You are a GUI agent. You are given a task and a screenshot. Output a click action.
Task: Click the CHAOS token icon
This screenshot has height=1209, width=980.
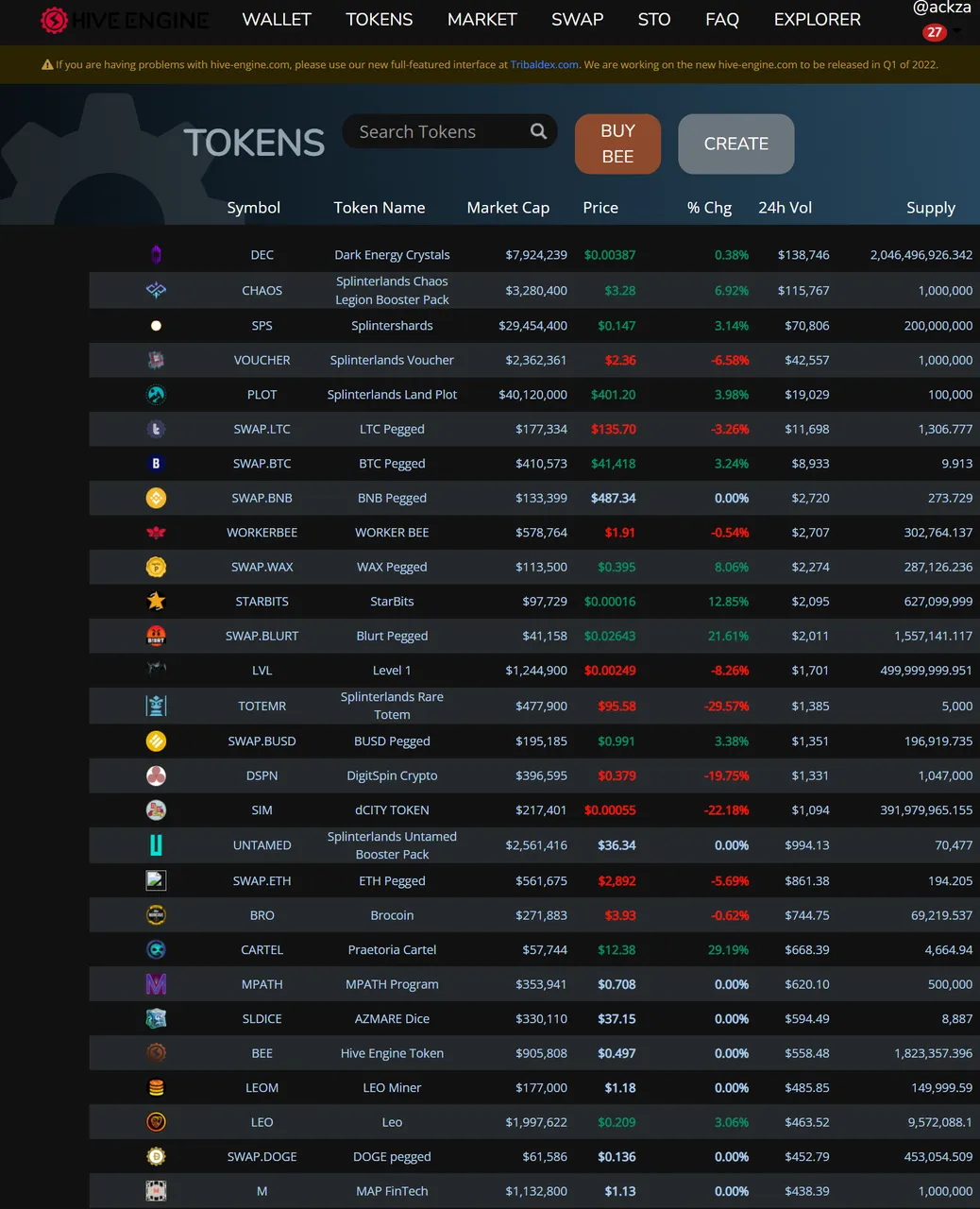click(x=156, y=290)
